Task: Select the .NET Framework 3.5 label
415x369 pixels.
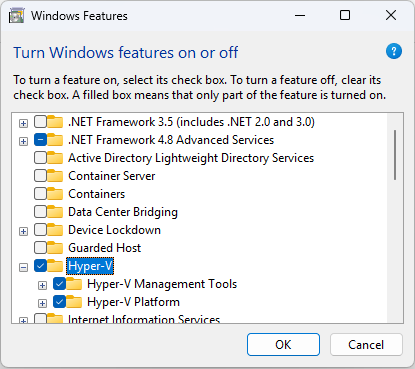Action: [x=191, y=122]
